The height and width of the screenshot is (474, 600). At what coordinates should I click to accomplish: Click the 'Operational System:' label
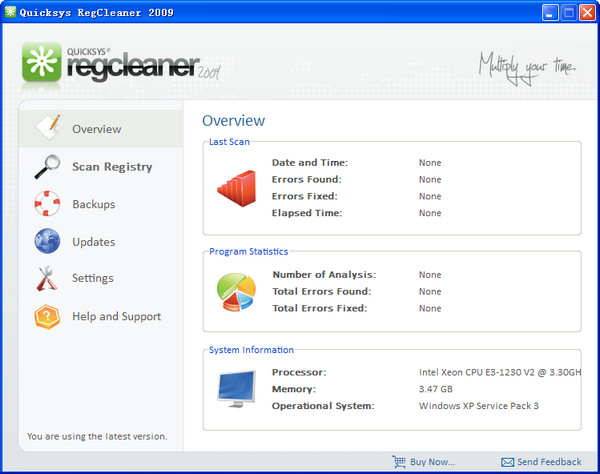(323, 406)
